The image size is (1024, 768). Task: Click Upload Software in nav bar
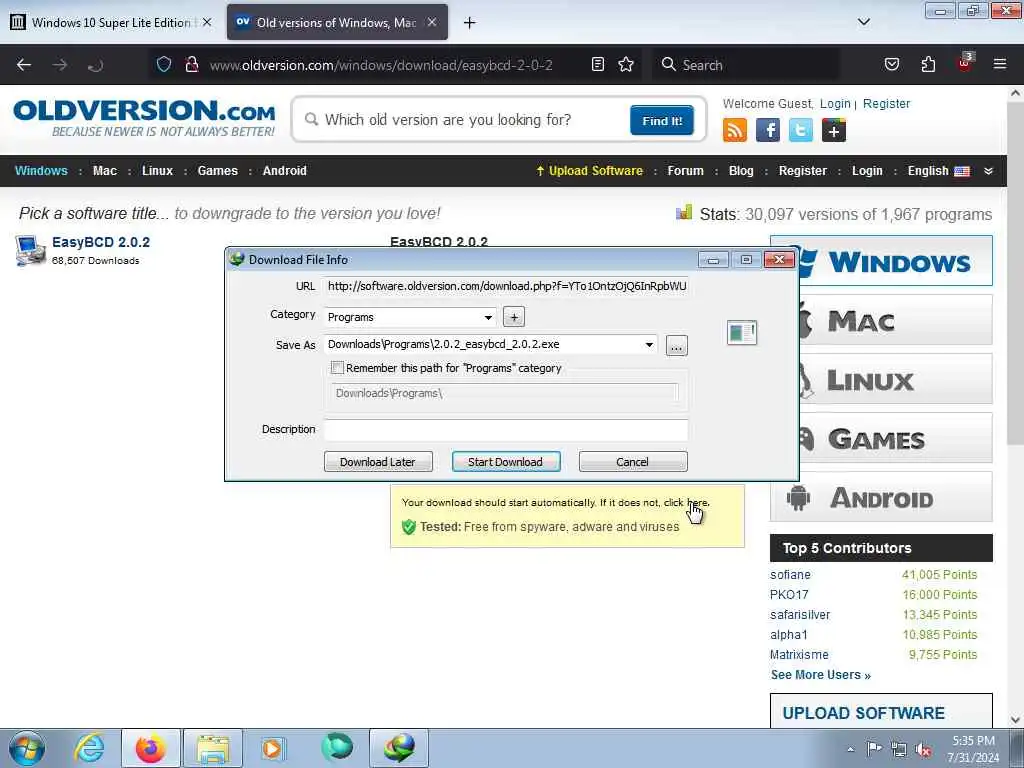pyautogui.click(x=589, y=170)
